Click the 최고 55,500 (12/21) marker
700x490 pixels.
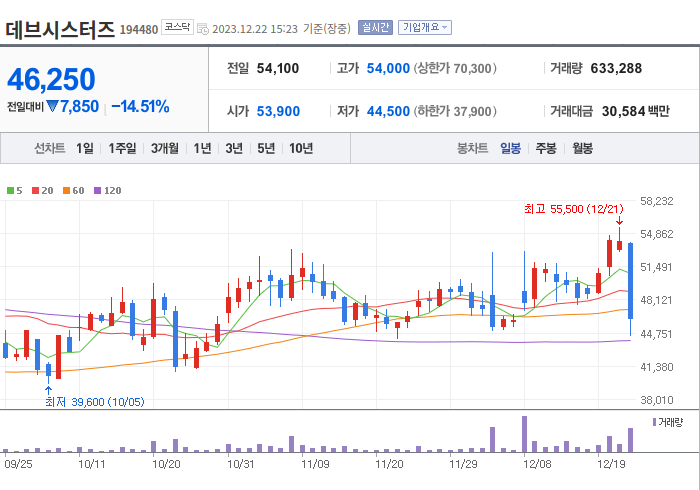point(574,209)
